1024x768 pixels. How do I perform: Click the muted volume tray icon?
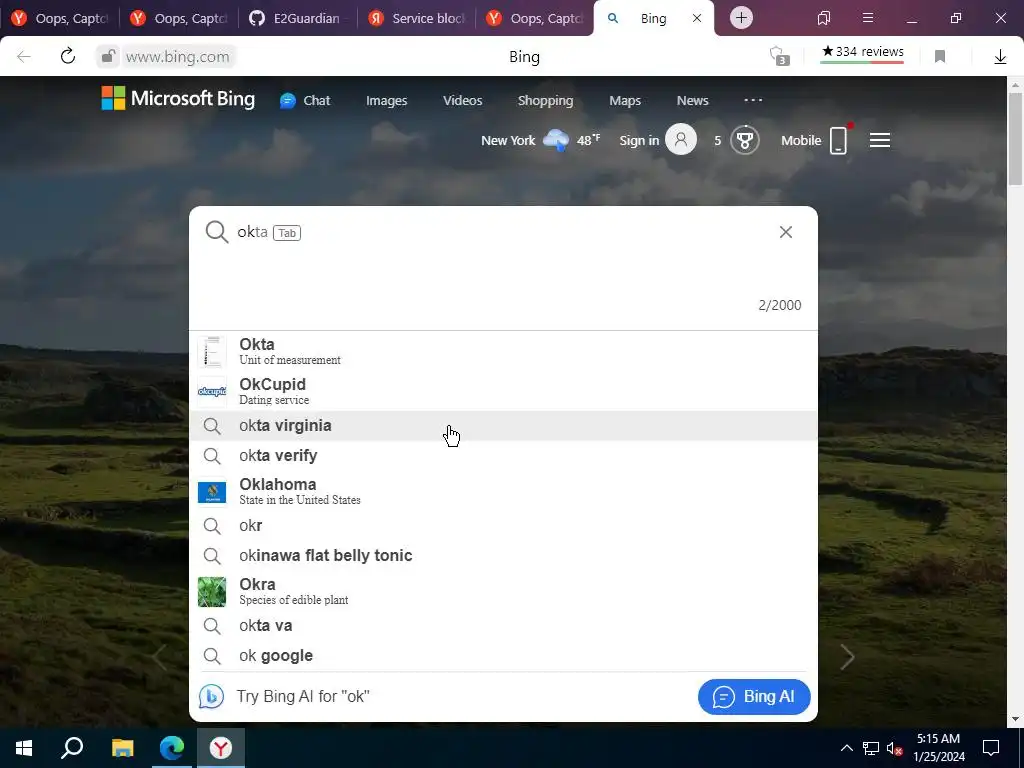click(x=894, y=748)
